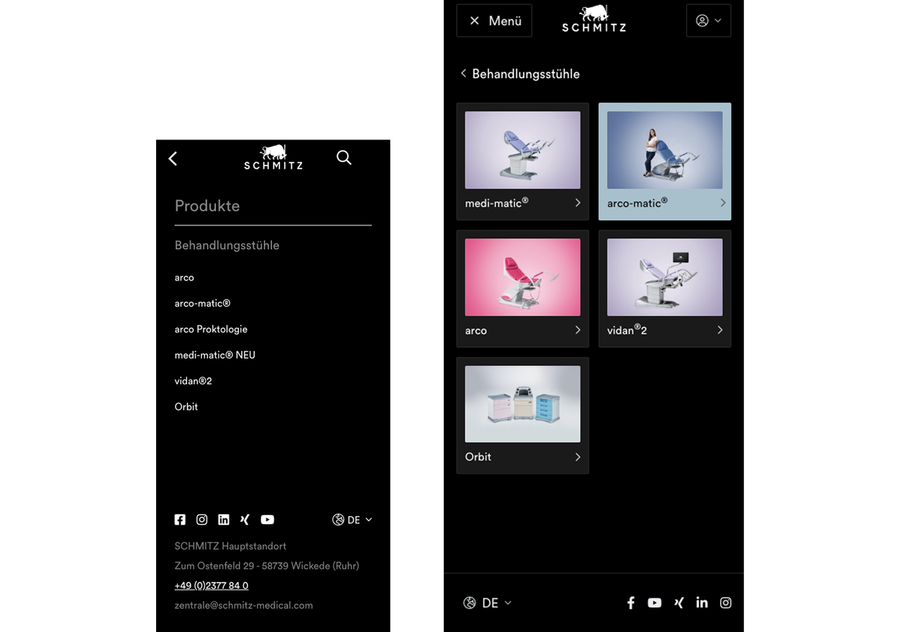This screenshot has height=632, width=900.
Task: Open search via the magnifier icon
Action: tap(344, 157)
